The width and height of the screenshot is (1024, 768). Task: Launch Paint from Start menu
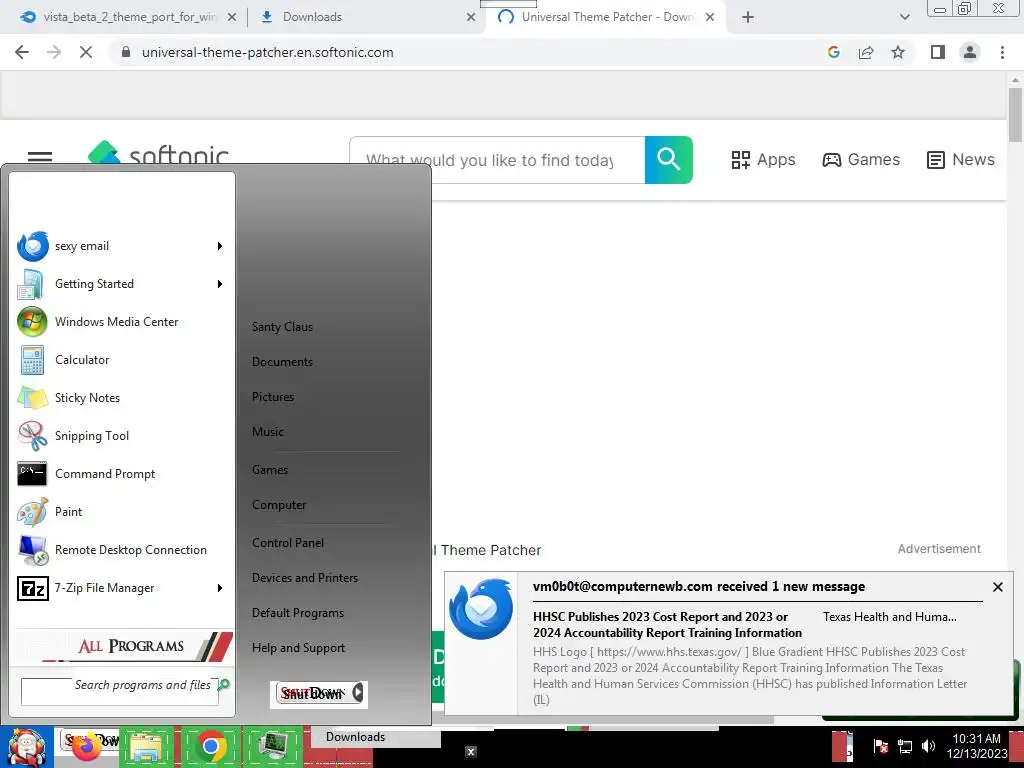tap(121, 511)
